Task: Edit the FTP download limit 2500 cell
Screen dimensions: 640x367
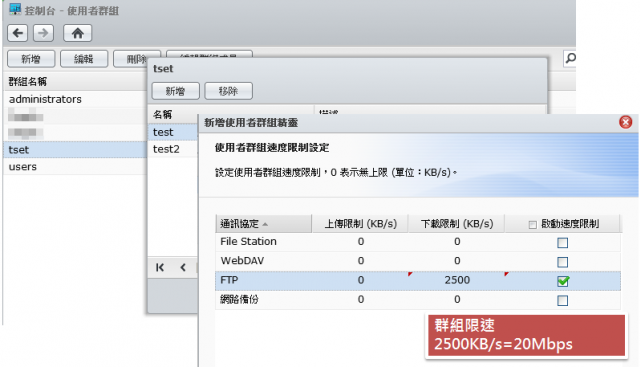Action: pos(457,280)
